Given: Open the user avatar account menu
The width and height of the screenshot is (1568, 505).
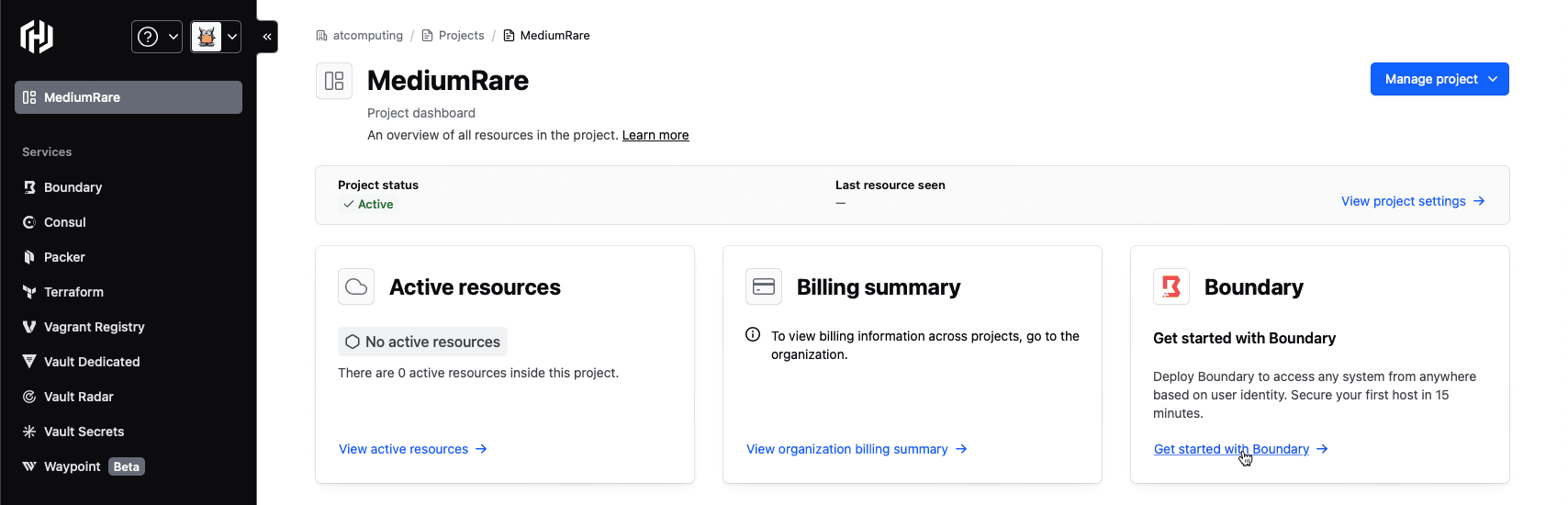Looking at the screenshot, I should point(216,37).
